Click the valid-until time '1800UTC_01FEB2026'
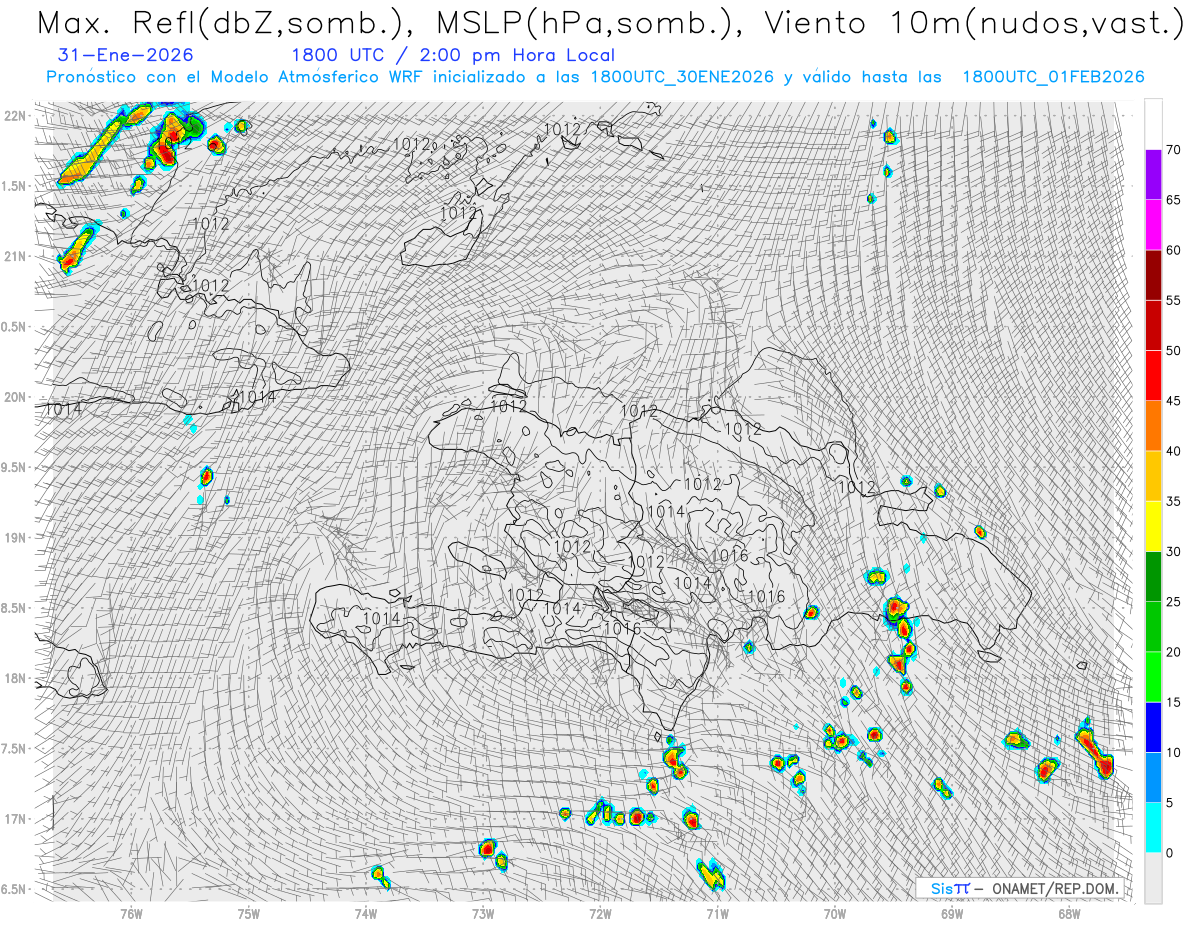This screenshot has height=927, width=1200. (1053, 78)
